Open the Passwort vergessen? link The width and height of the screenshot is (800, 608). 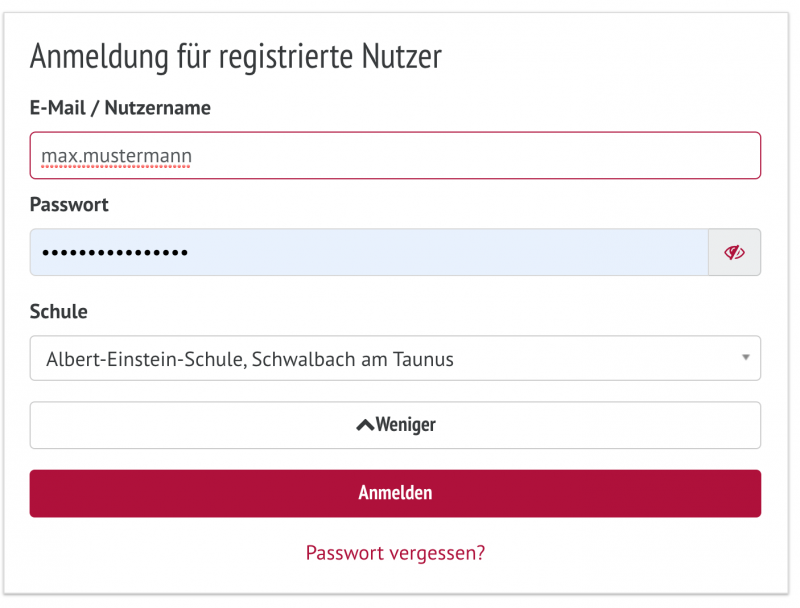click(x=395, y=552)
